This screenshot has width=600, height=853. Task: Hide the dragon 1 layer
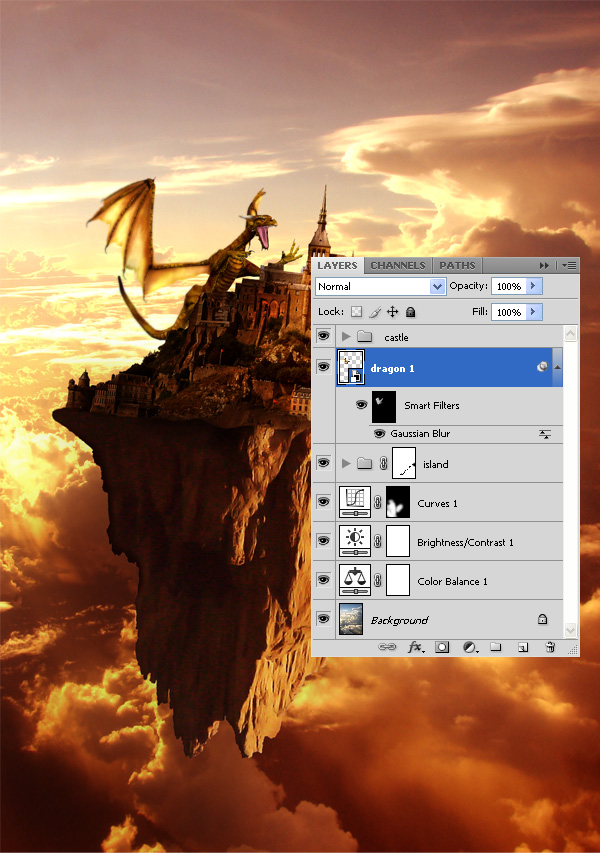click(324, 367)
